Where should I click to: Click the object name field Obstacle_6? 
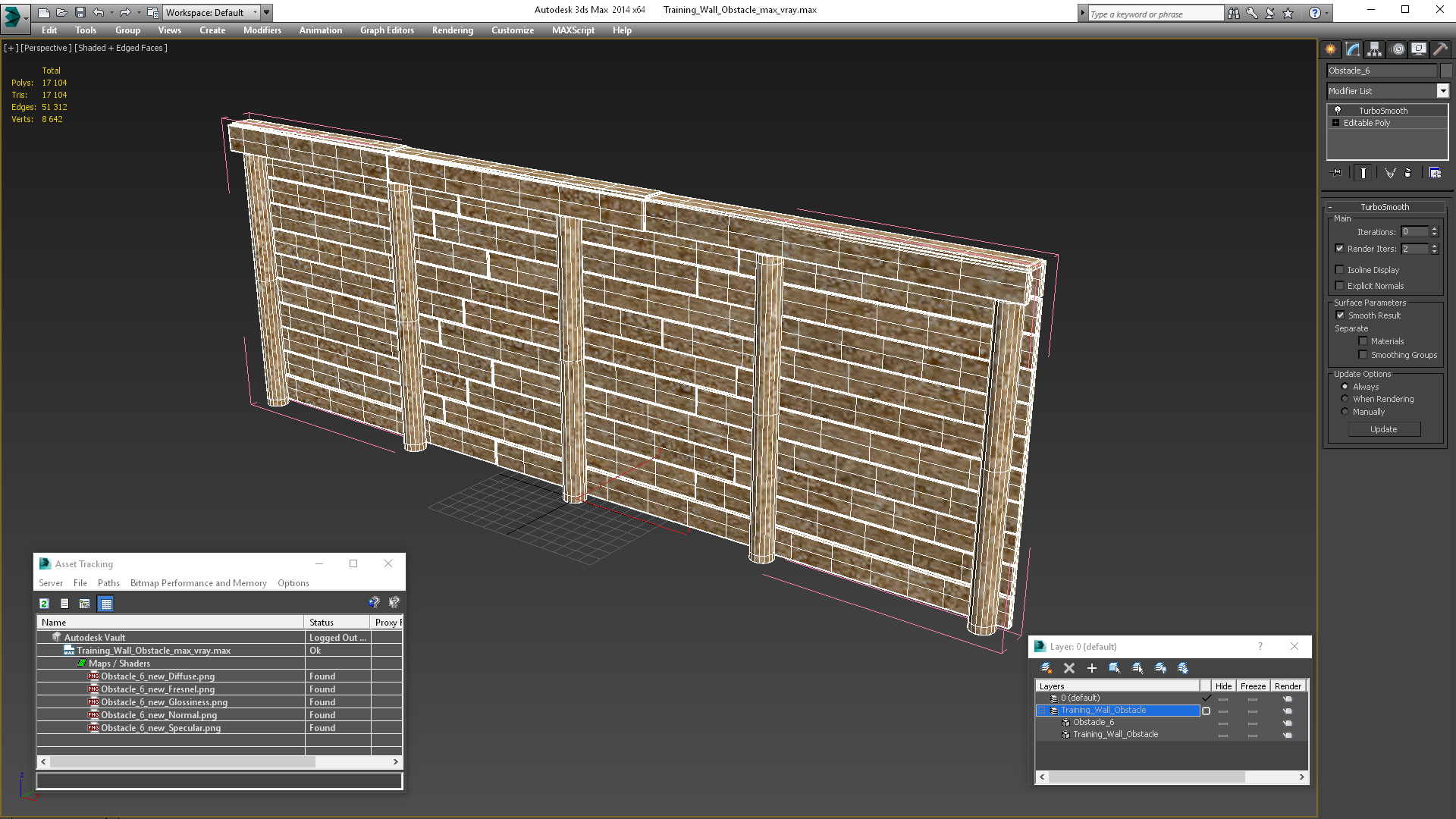point(1382,71)
